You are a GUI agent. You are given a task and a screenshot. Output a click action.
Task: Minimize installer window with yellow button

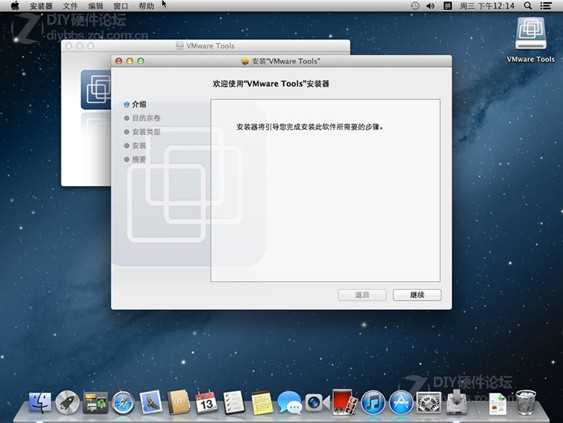click(x=130, y=61)
